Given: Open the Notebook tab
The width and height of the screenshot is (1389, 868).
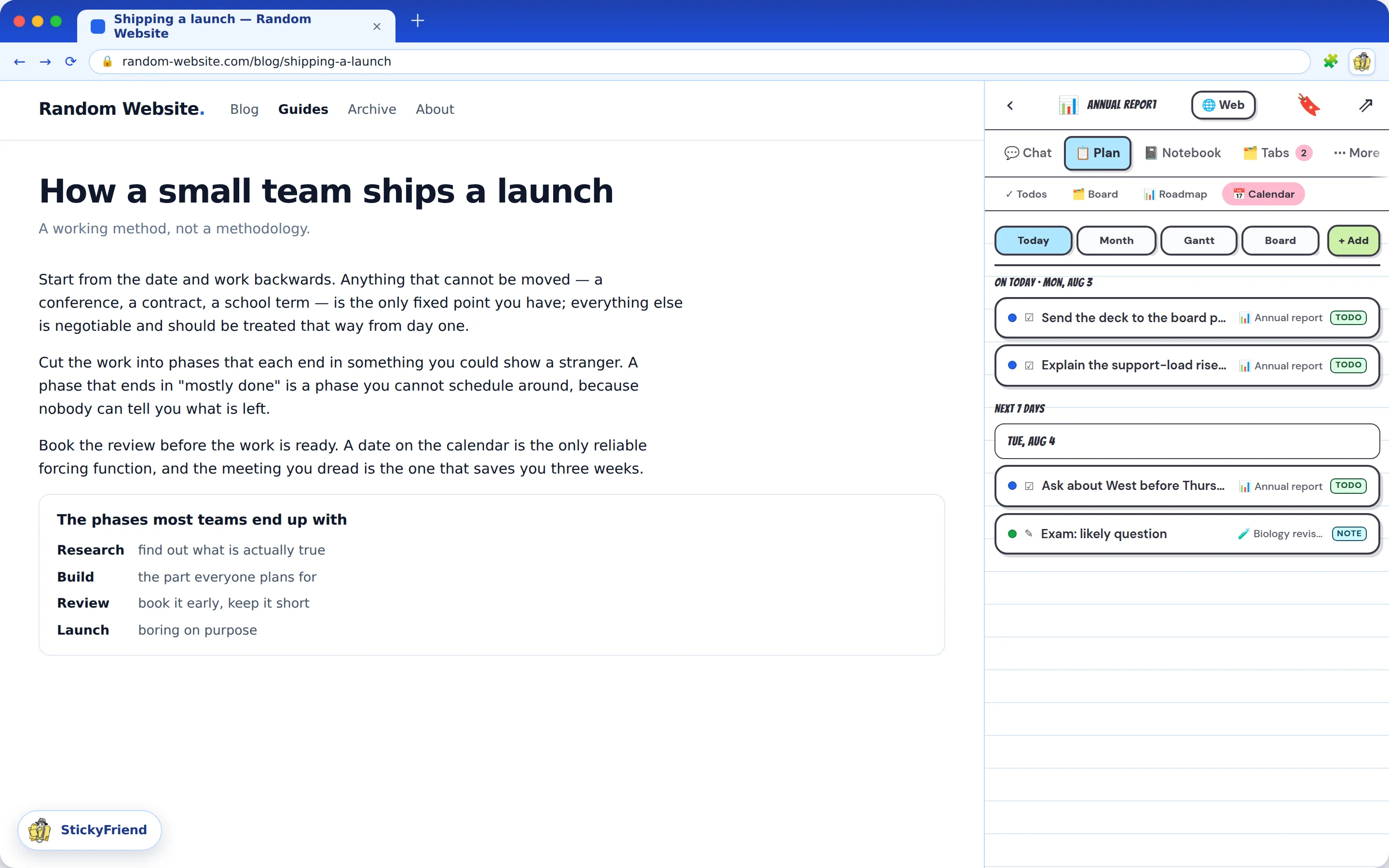Looking at the screenshot, I should click(1183, 153).
